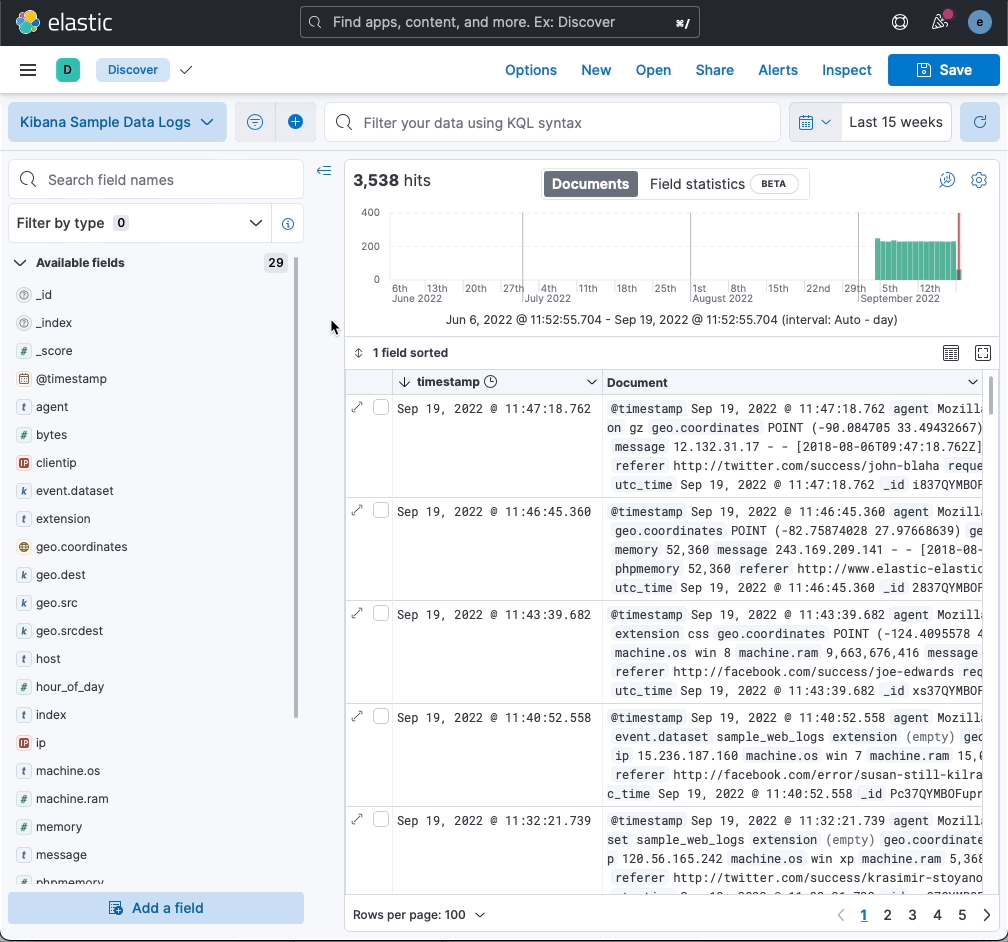Go to next results page arrow
Screen dimensions: 1008x942
(x=986, y=915)
